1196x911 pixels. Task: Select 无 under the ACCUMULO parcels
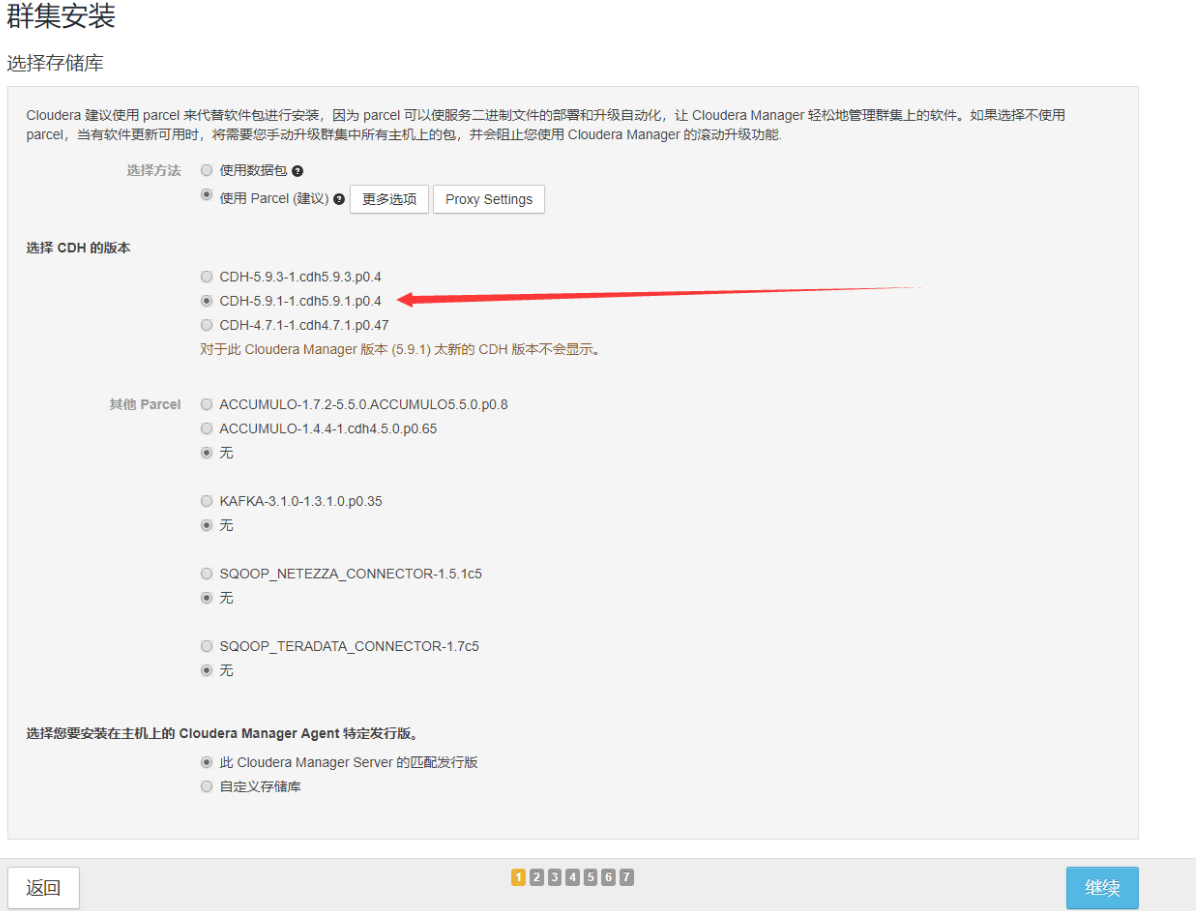[x=206, y=452]
